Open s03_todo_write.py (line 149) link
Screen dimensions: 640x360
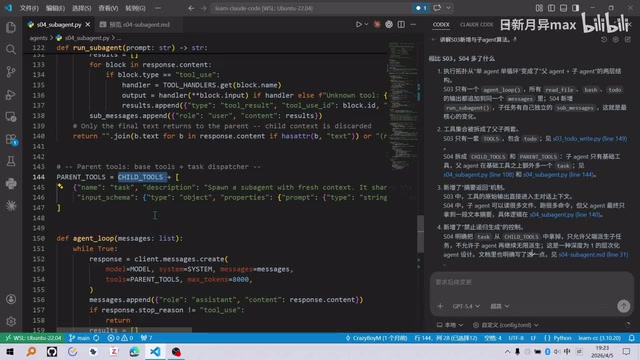589,139
